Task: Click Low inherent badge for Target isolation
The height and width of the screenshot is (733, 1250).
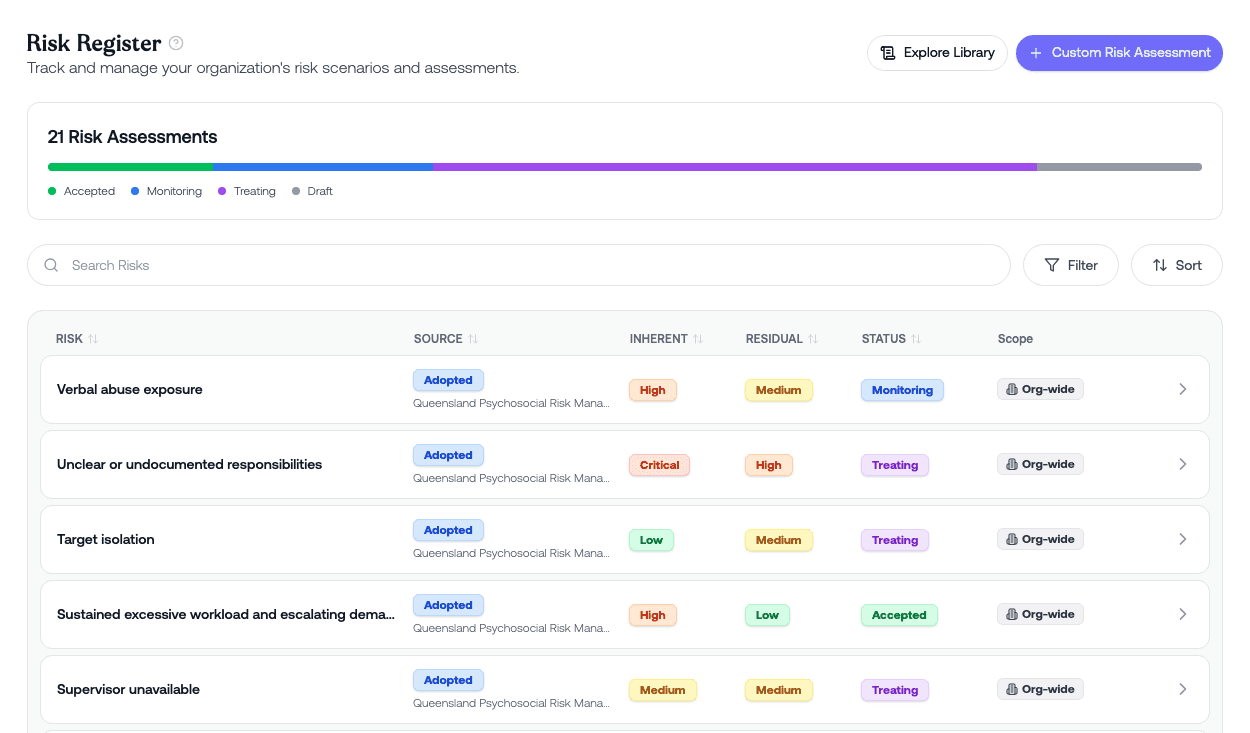Action: click(652, 540)
